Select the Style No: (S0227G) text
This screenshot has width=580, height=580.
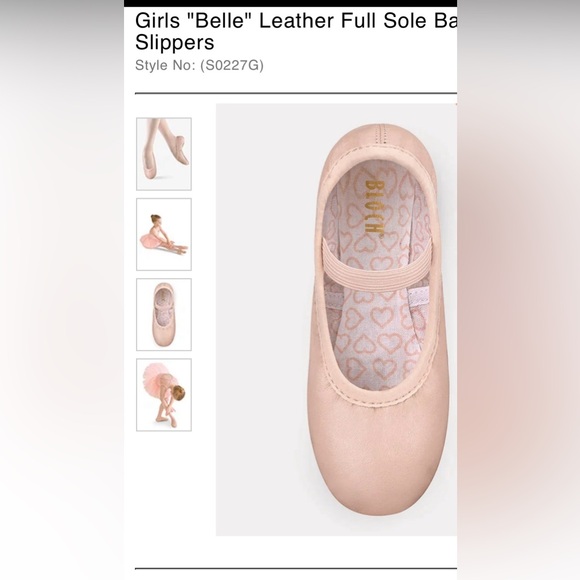click(199, 65)
